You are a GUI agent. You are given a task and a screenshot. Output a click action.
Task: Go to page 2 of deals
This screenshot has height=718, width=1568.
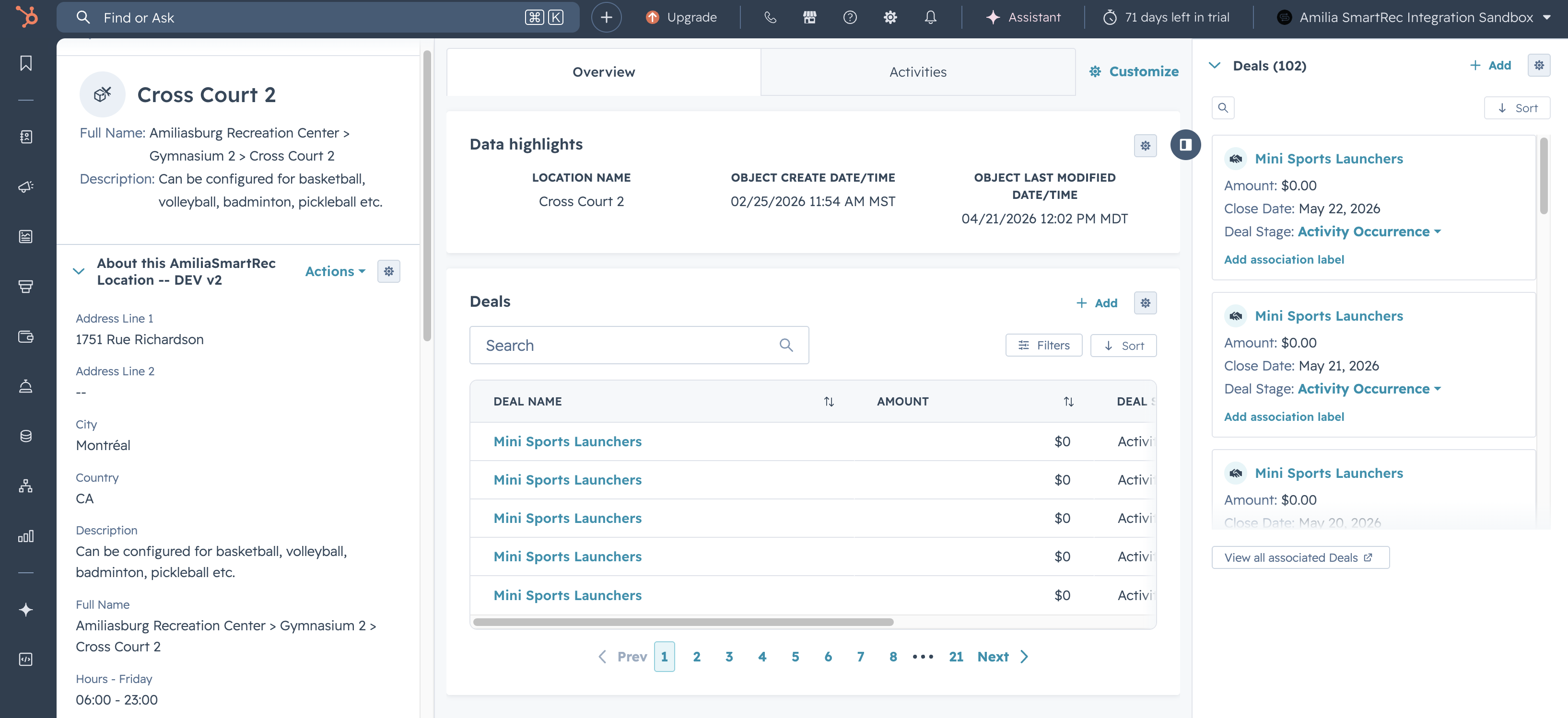[x=696, y=657]
